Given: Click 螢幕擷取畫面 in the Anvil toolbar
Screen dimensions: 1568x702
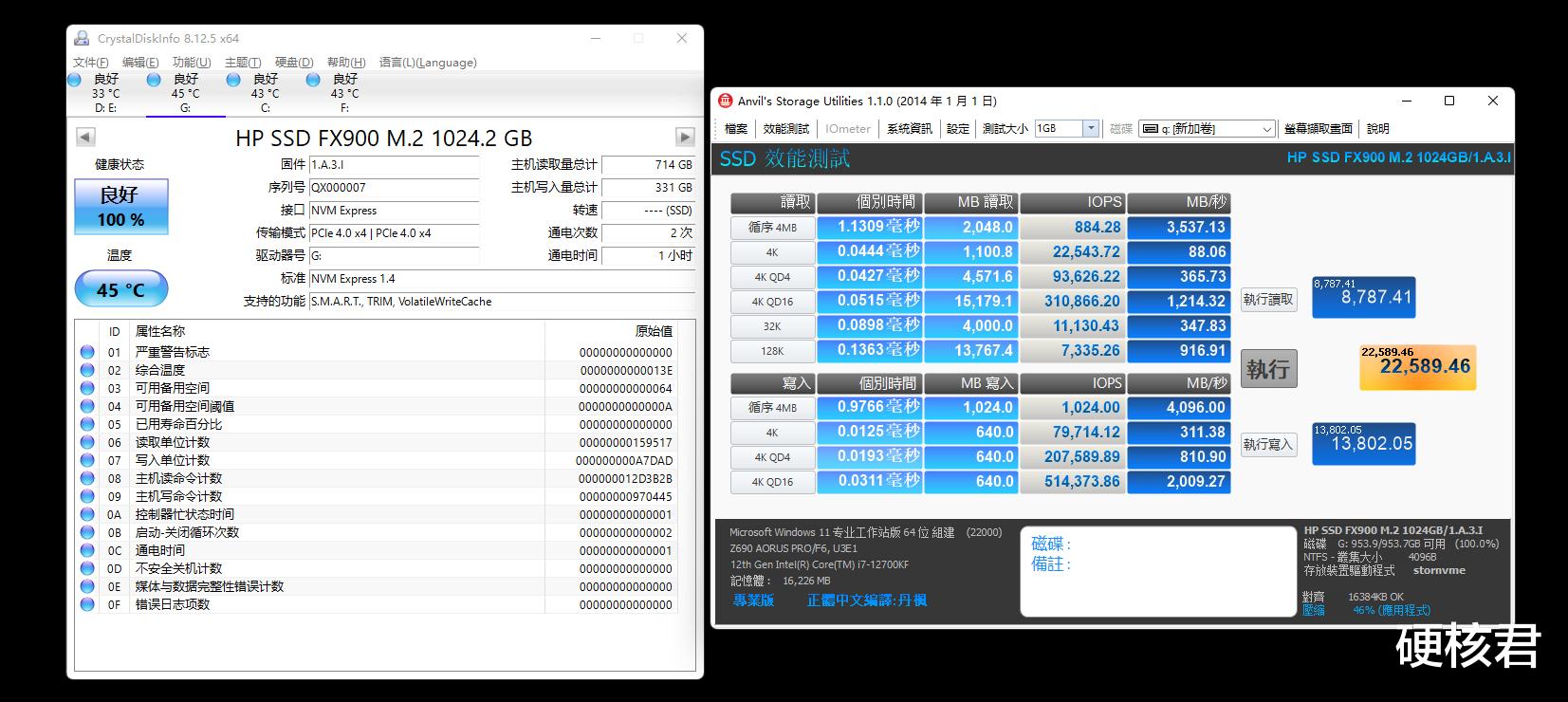Looking at the screenshot, I should [x=1319, y=129].
